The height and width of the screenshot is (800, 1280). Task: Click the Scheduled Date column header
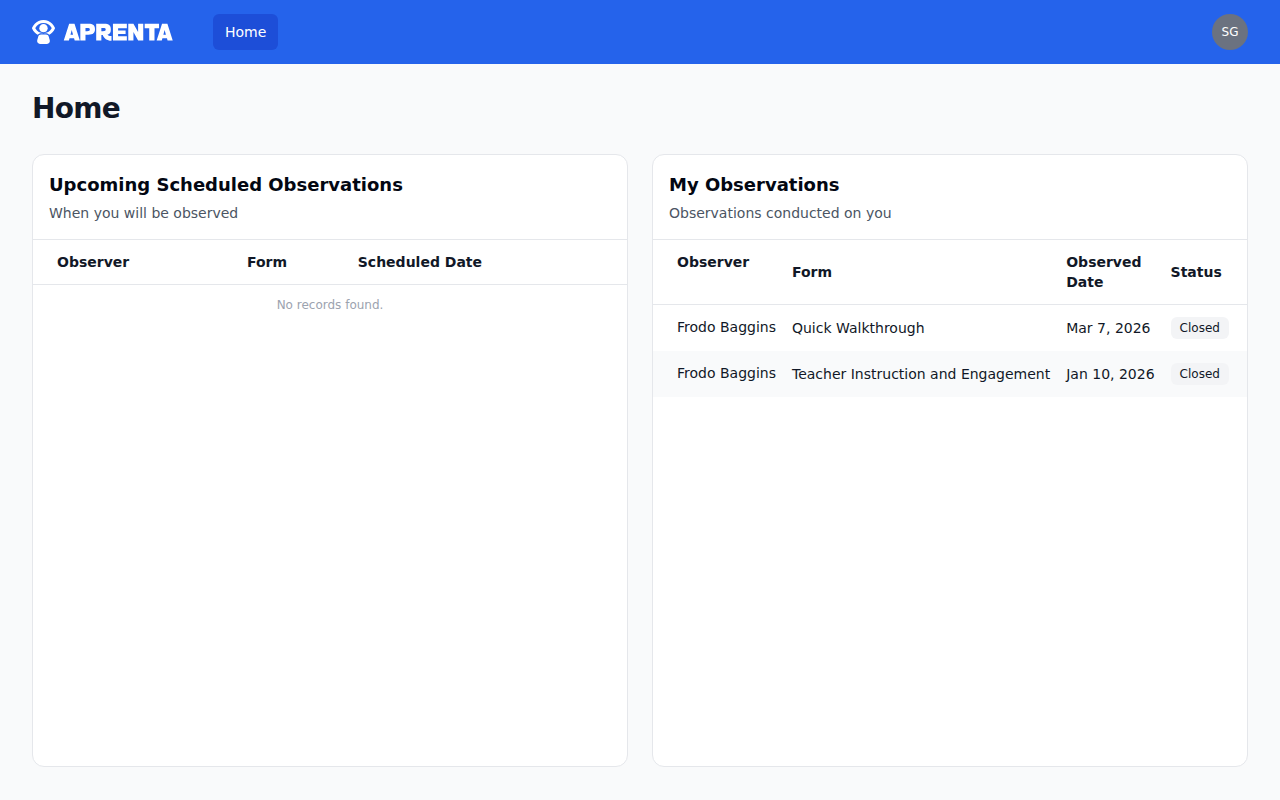[x=419, y=261]
